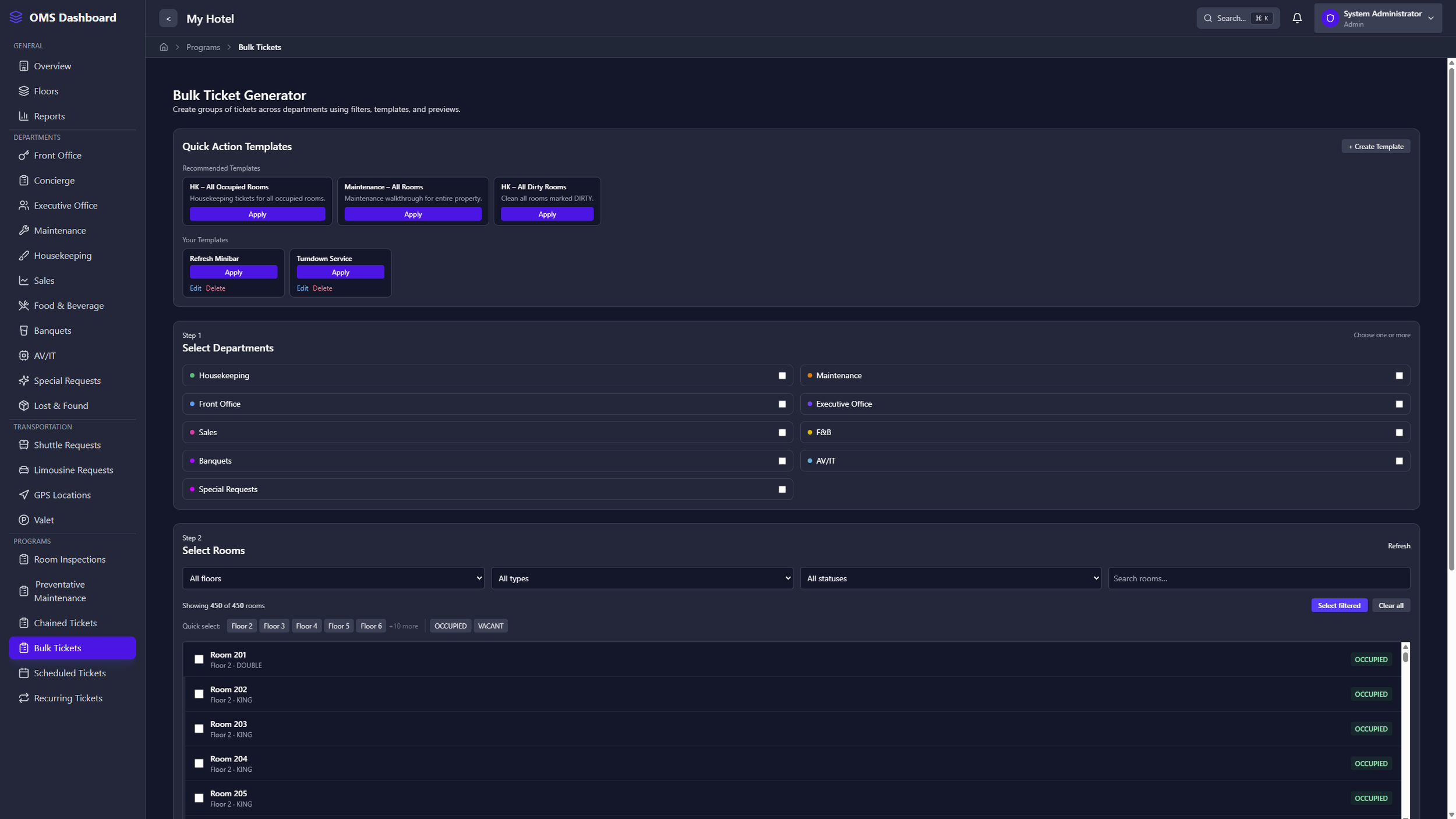Screen dimensions: 1456x819
Task: Click the Lost & Found box icon
Action: tap(23, 405)
